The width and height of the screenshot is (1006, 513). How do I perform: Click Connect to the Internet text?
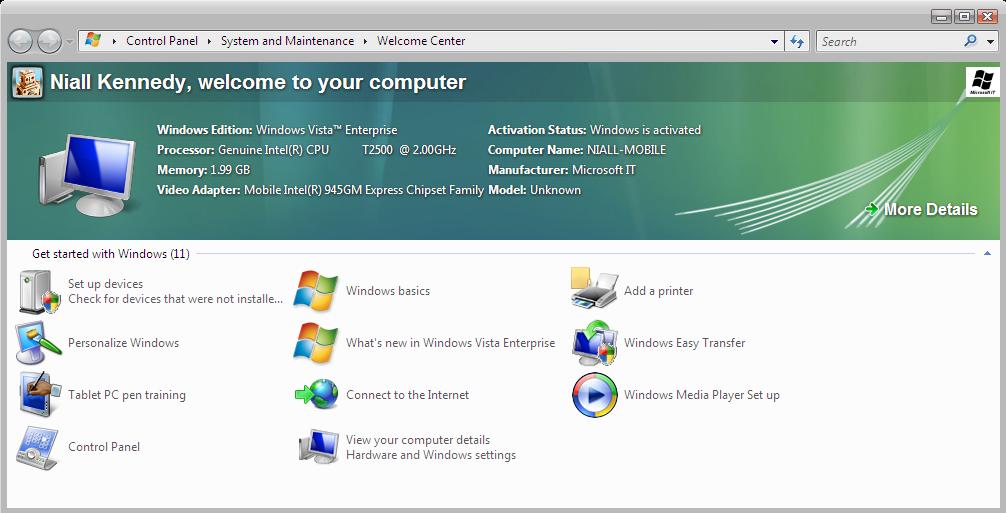click(x=407, y=395)
